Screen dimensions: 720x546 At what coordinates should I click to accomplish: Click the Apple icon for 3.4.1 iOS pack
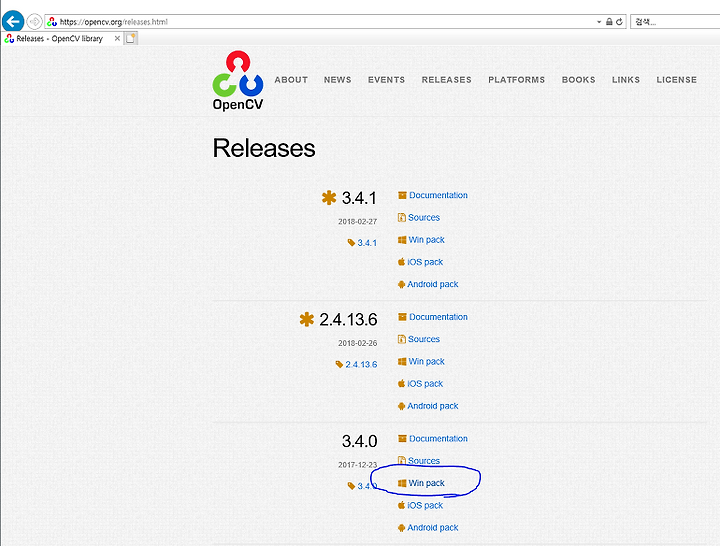coord(401,262)
